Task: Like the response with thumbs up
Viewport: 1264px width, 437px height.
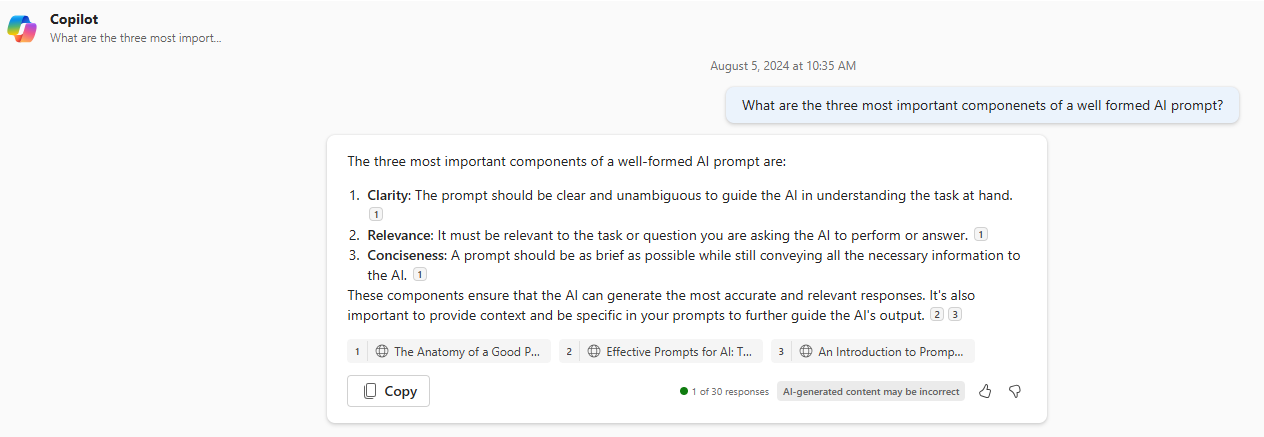Action: click(x=985, y=391)
